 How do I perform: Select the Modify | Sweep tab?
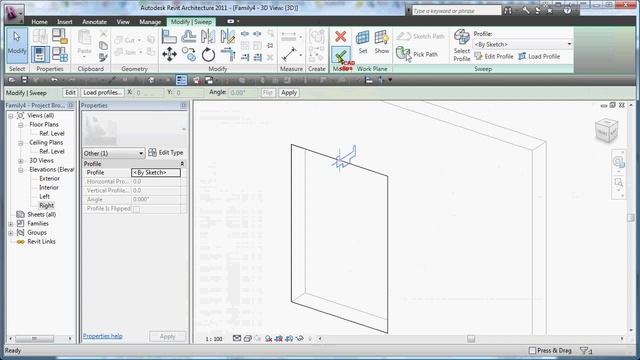coord(191,22)
